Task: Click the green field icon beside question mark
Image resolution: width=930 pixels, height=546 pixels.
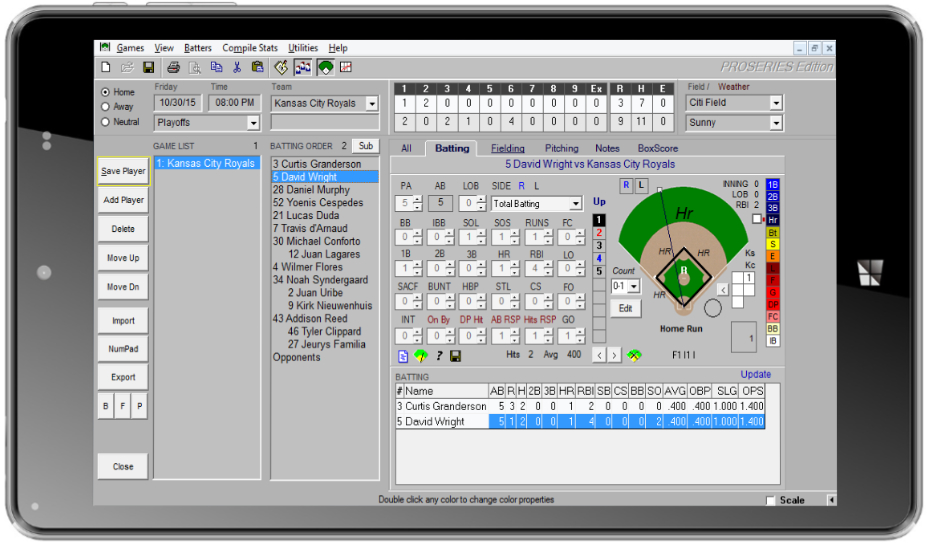Action: coord(421,356)
